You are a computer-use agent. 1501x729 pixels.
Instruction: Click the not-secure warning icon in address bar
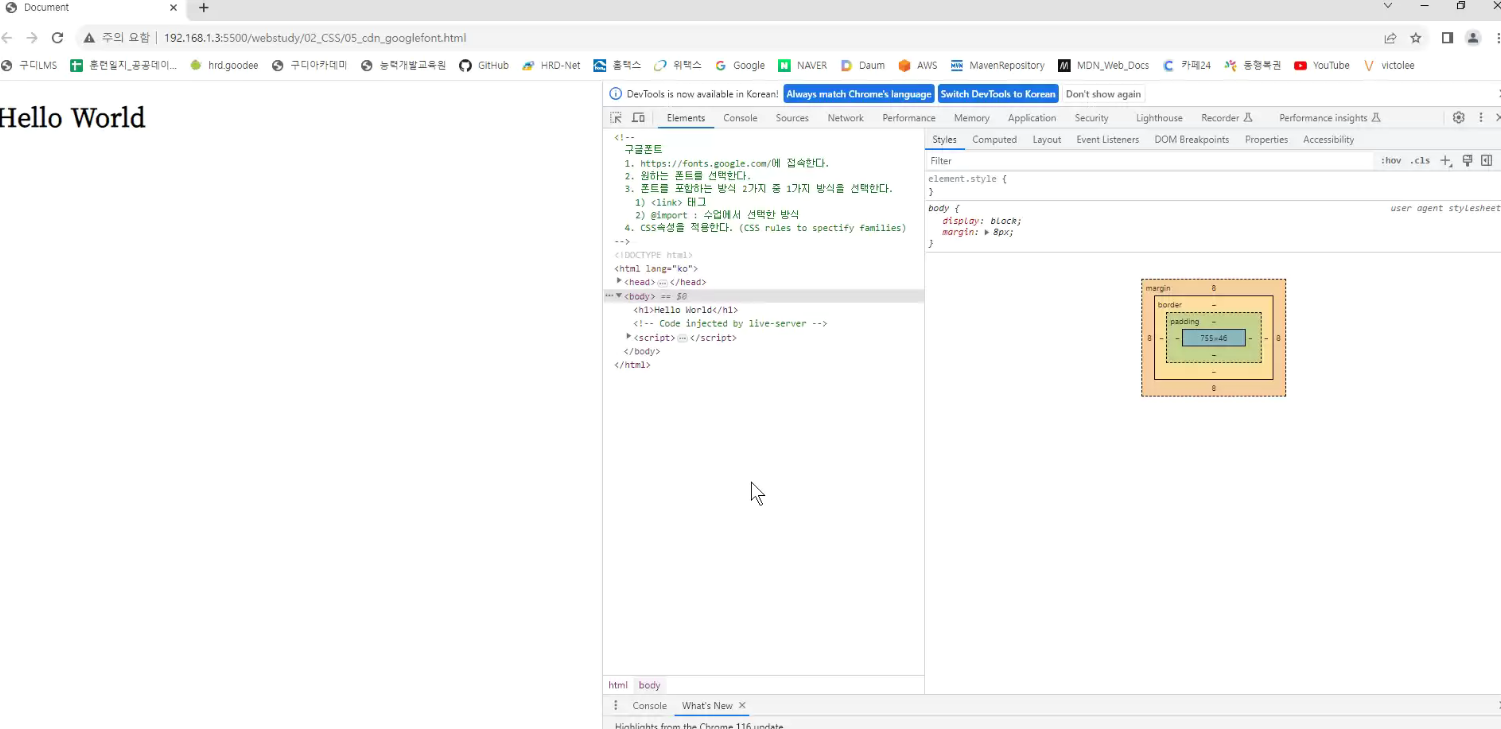(89, 38)
